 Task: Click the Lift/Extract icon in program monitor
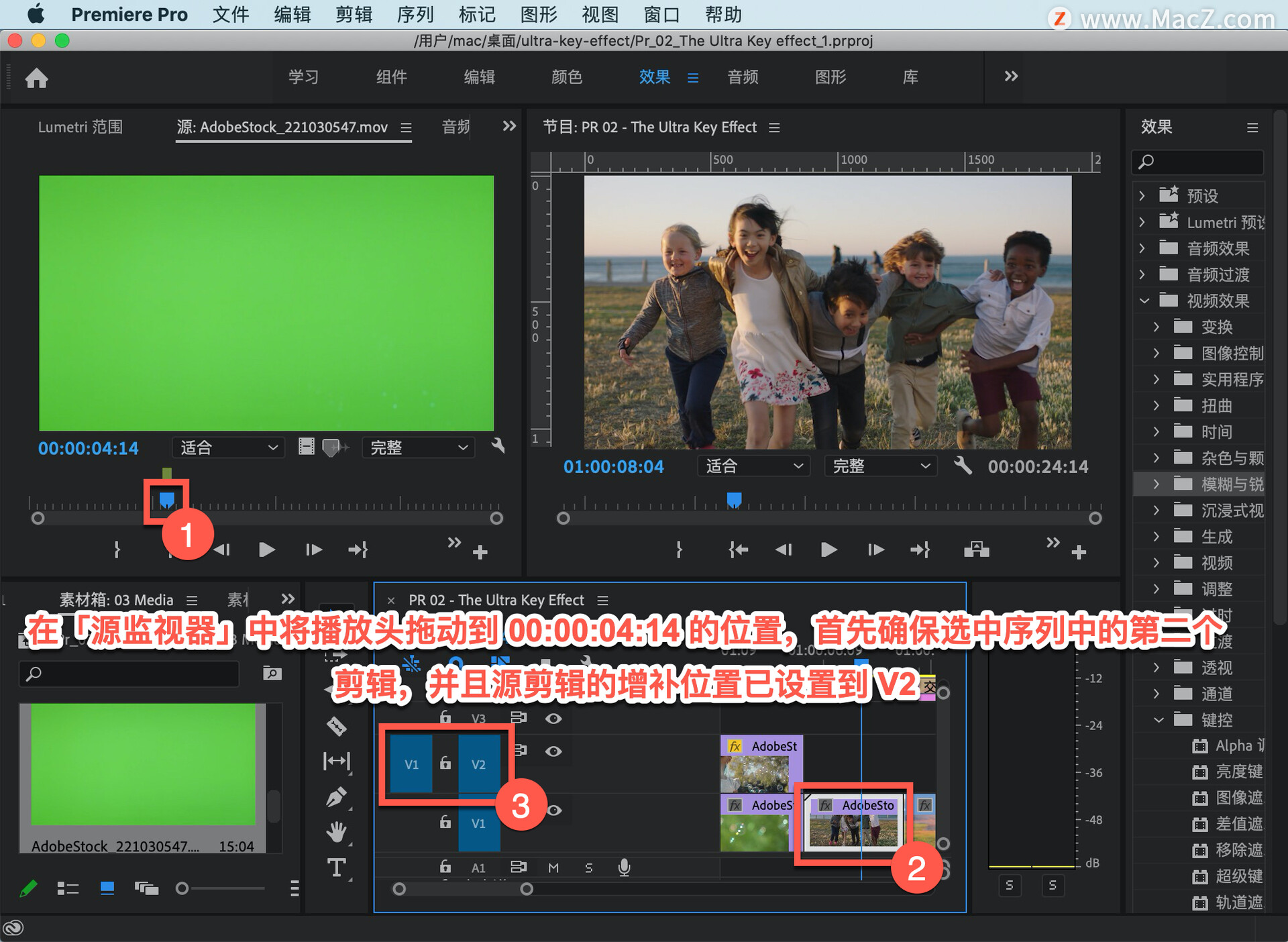[x=976, y=549]
